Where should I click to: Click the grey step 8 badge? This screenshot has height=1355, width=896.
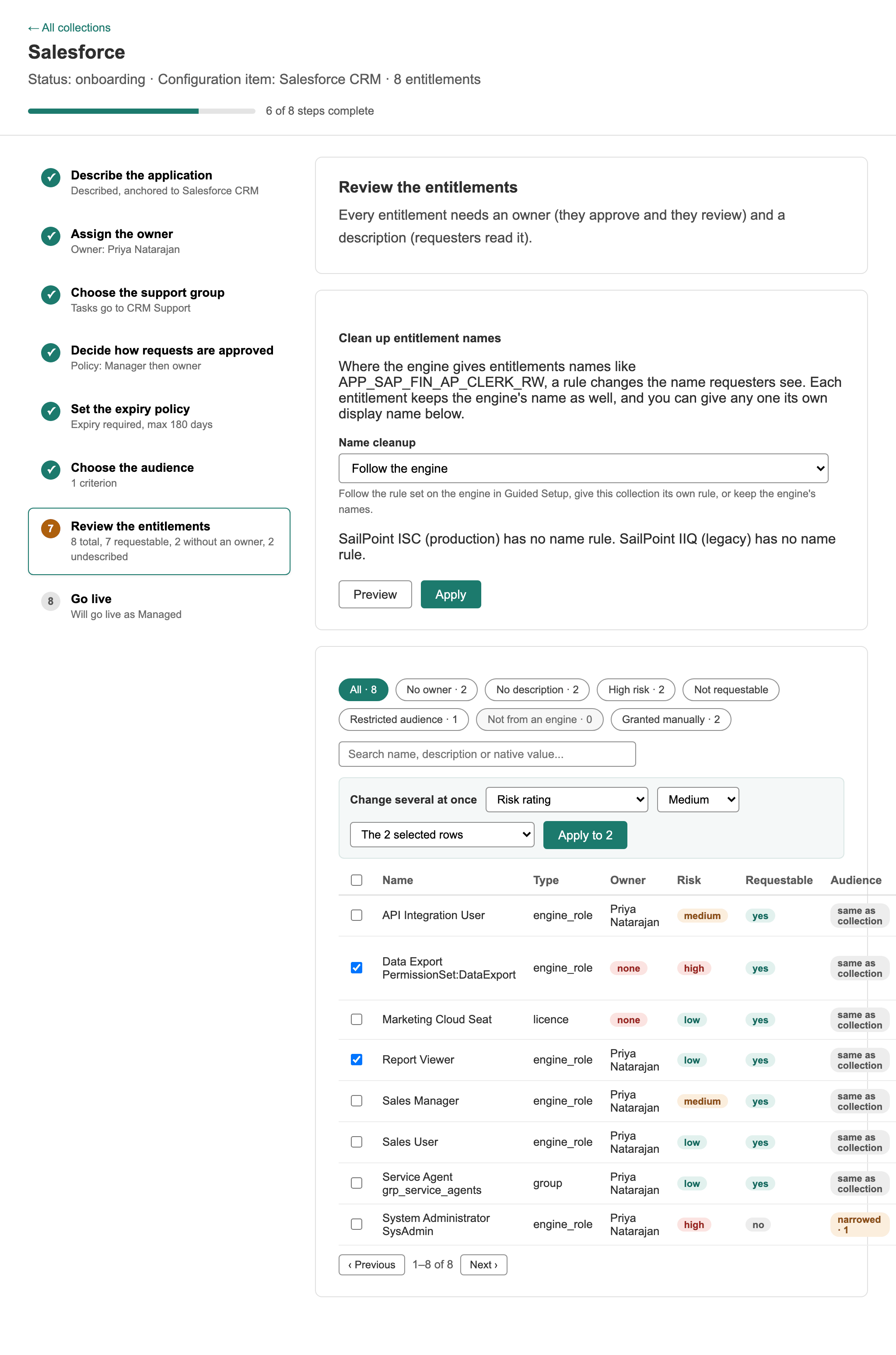tap(51, 601)
